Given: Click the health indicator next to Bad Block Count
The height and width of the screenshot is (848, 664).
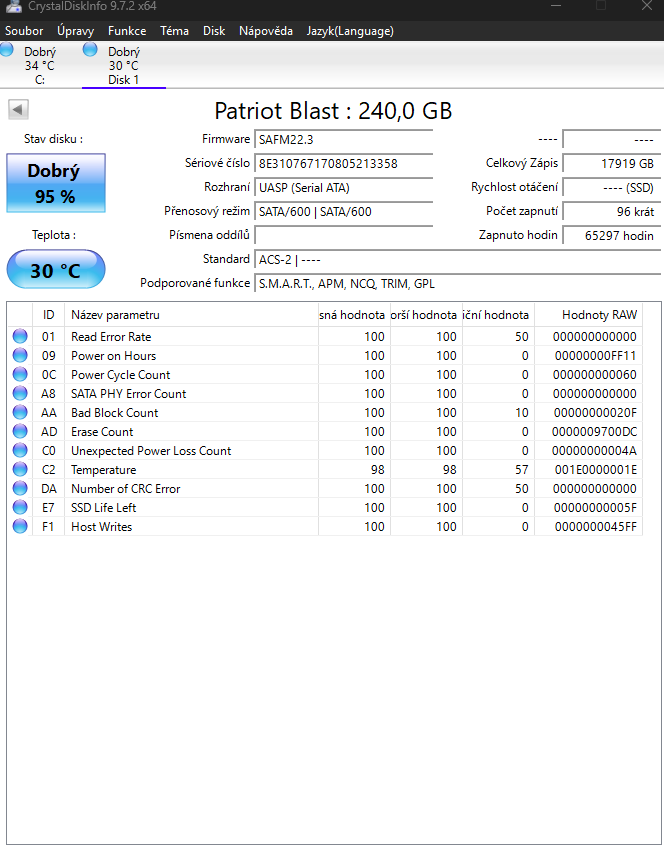Looking at the screenshot, I should pos(20,412).
